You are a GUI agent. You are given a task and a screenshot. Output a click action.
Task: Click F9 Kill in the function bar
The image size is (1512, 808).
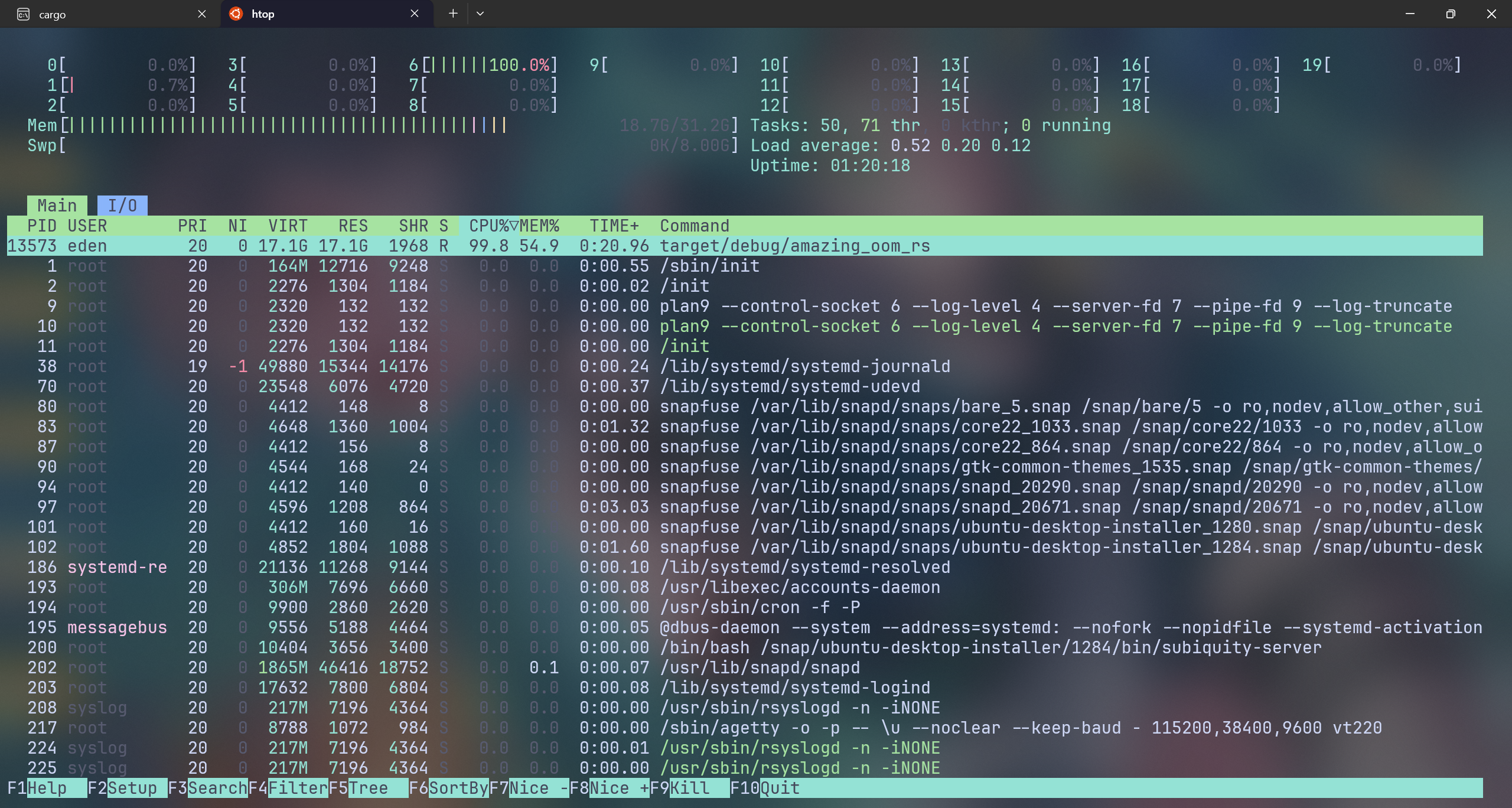point(690,788)
